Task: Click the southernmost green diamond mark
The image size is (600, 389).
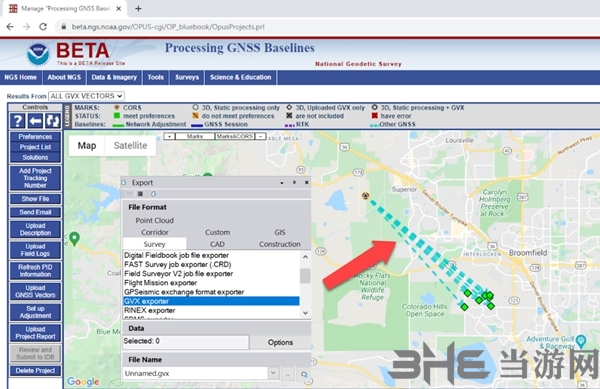Action: click(464, 307)
